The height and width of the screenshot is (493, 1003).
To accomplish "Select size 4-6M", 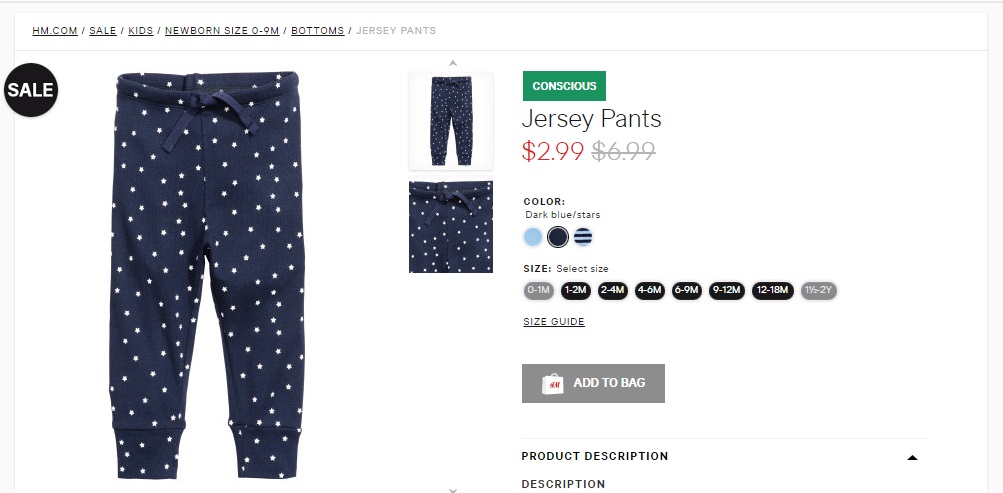I will tap(649, 291).
